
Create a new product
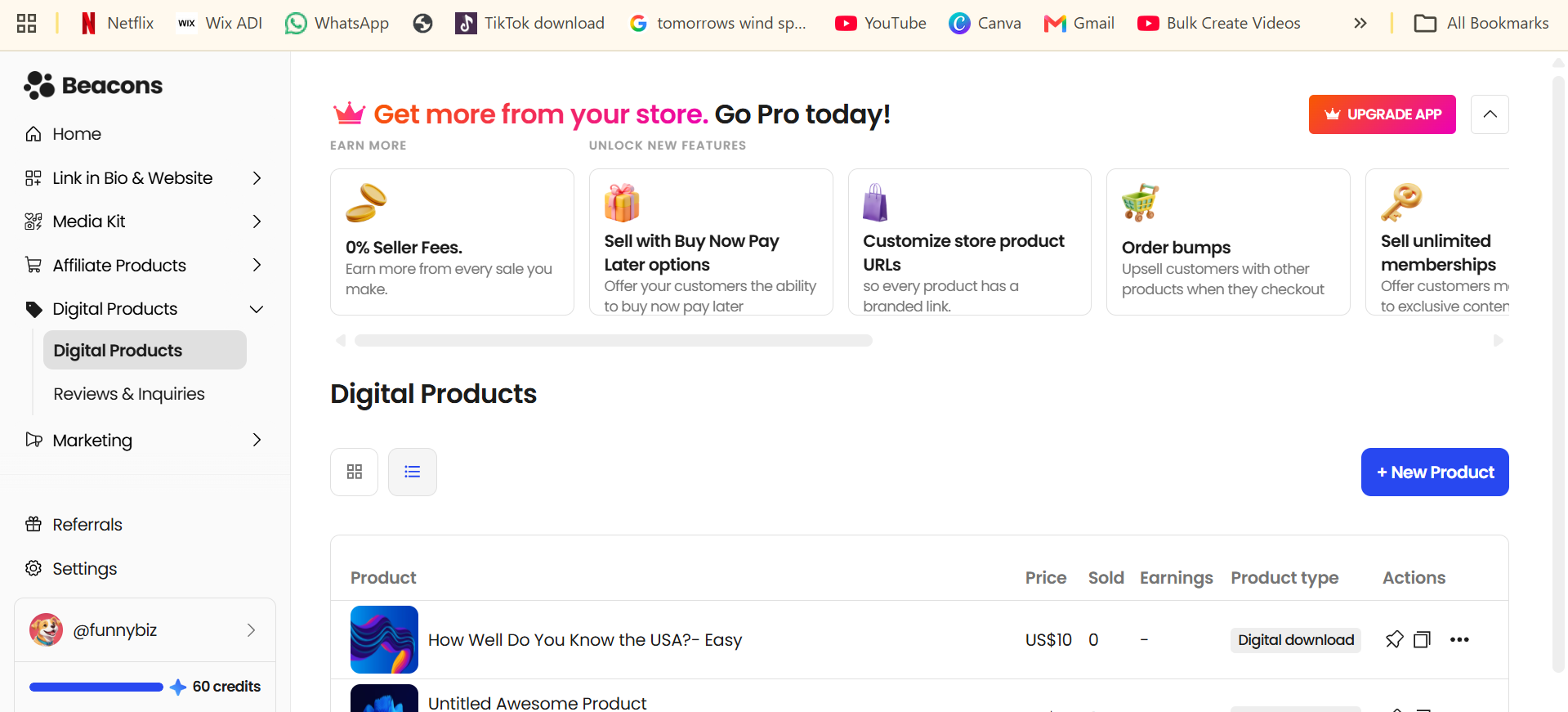[x=1435, y=472]
